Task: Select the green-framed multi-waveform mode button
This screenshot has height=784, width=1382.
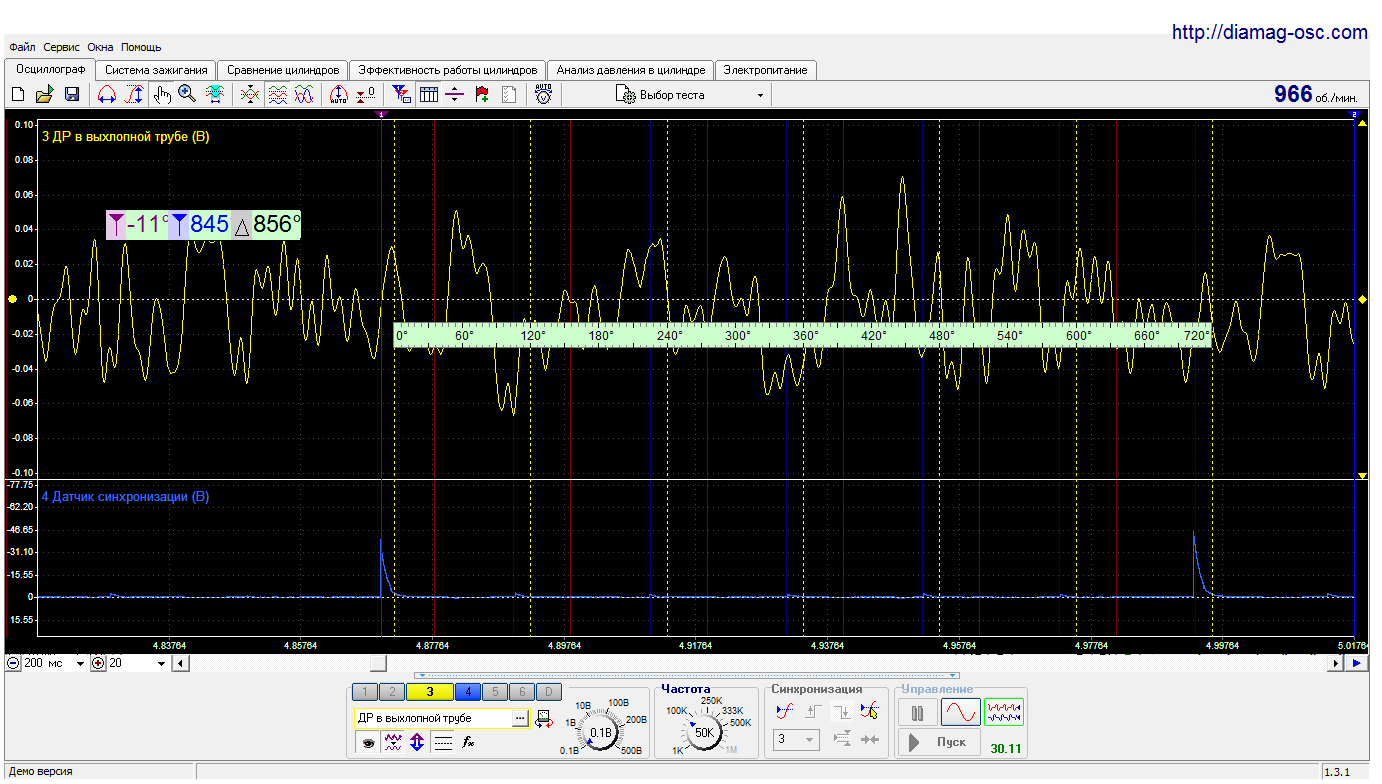Action: [x=1004, y=712]
